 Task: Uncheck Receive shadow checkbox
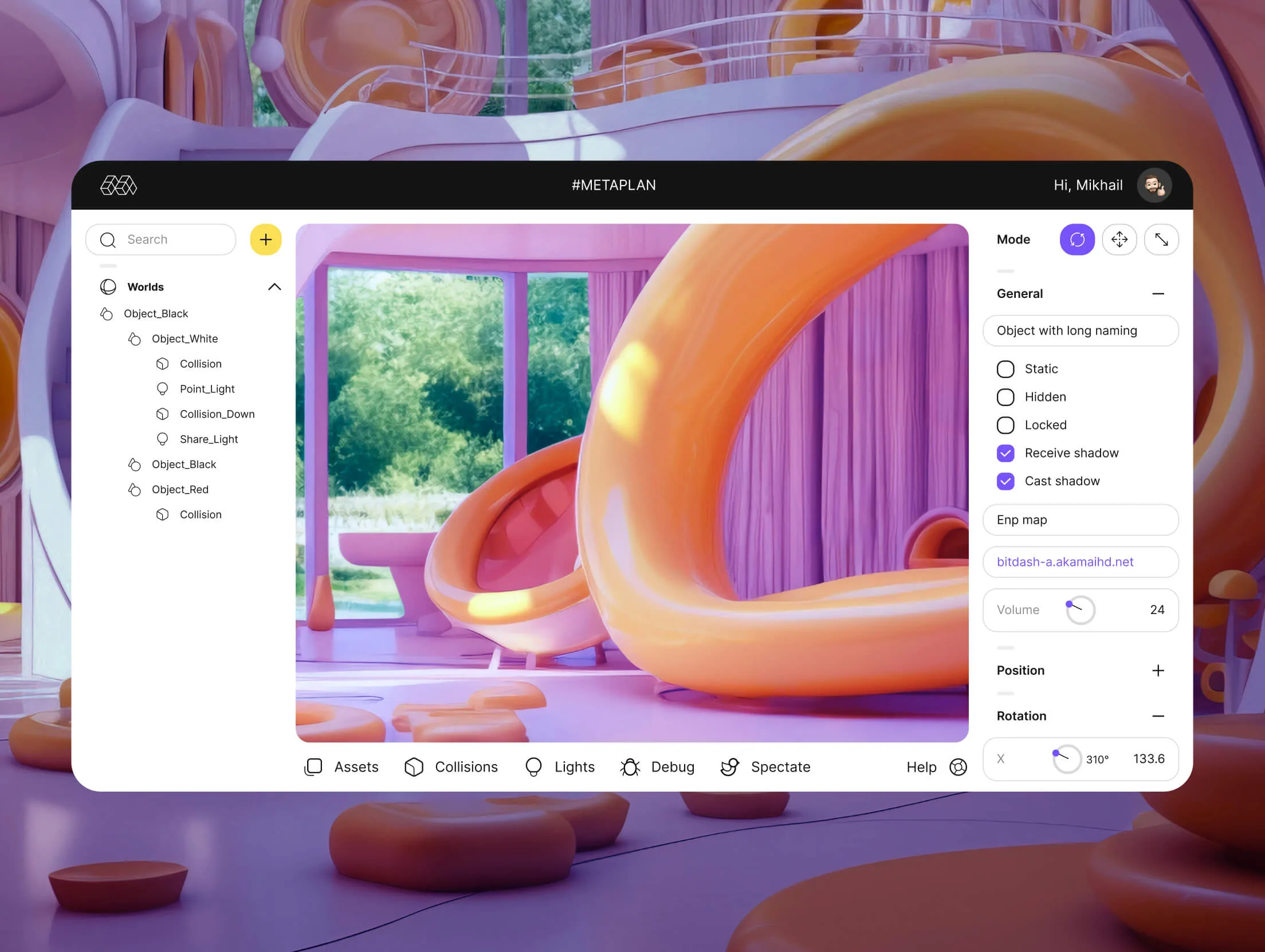[x=1005, y=453]
